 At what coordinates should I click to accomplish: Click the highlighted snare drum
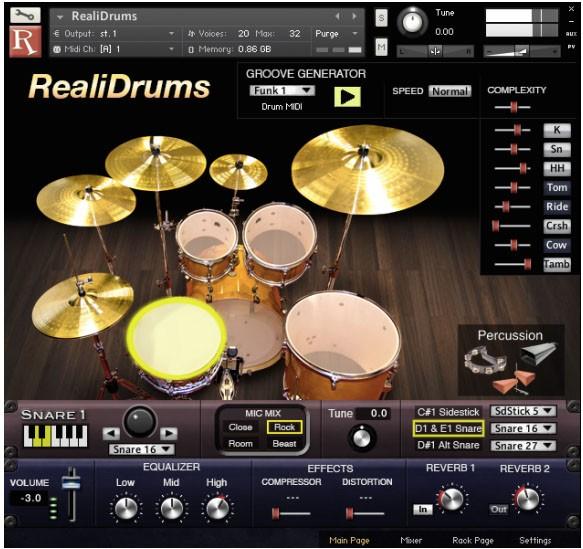pos(177,338)
